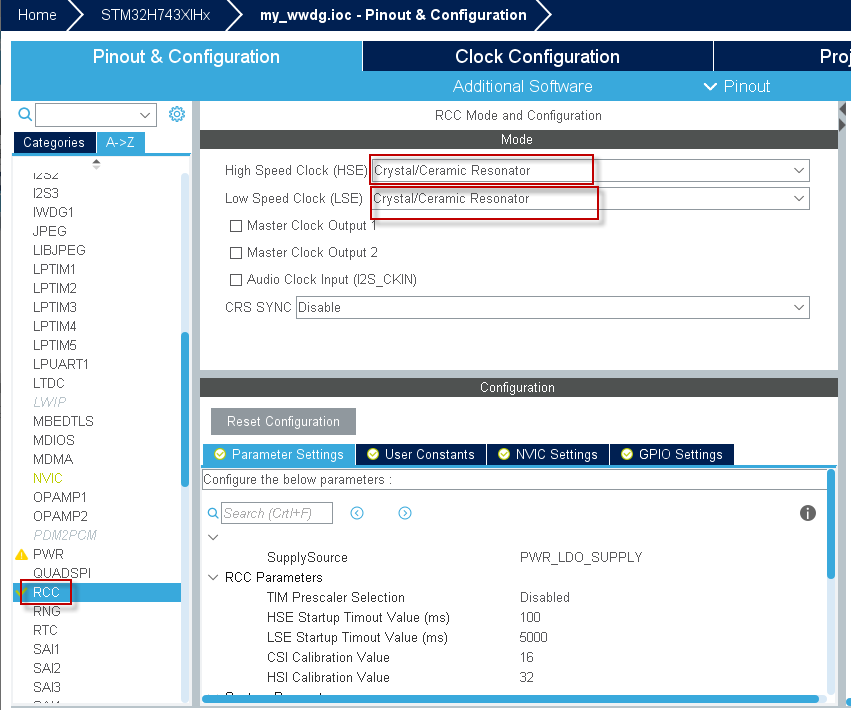This screenshot has width=851, height=710.
Task: Go to previous search result arrow
Action: (x=357, y=513)
